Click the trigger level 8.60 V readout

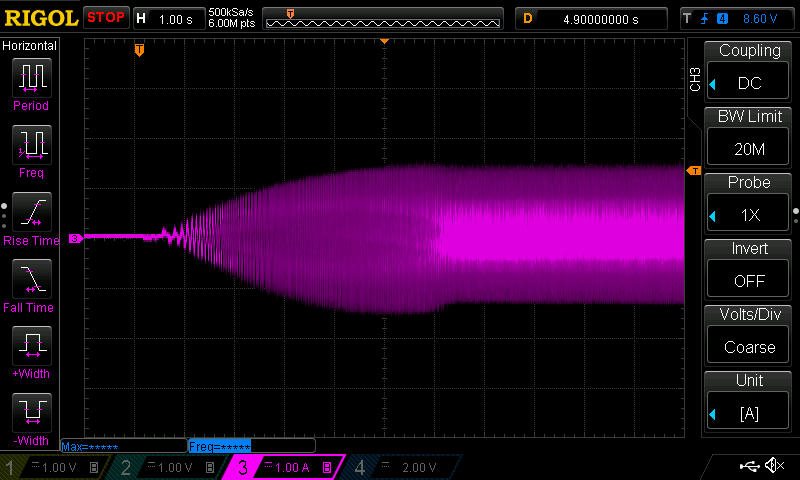click(x=760, y=19)
